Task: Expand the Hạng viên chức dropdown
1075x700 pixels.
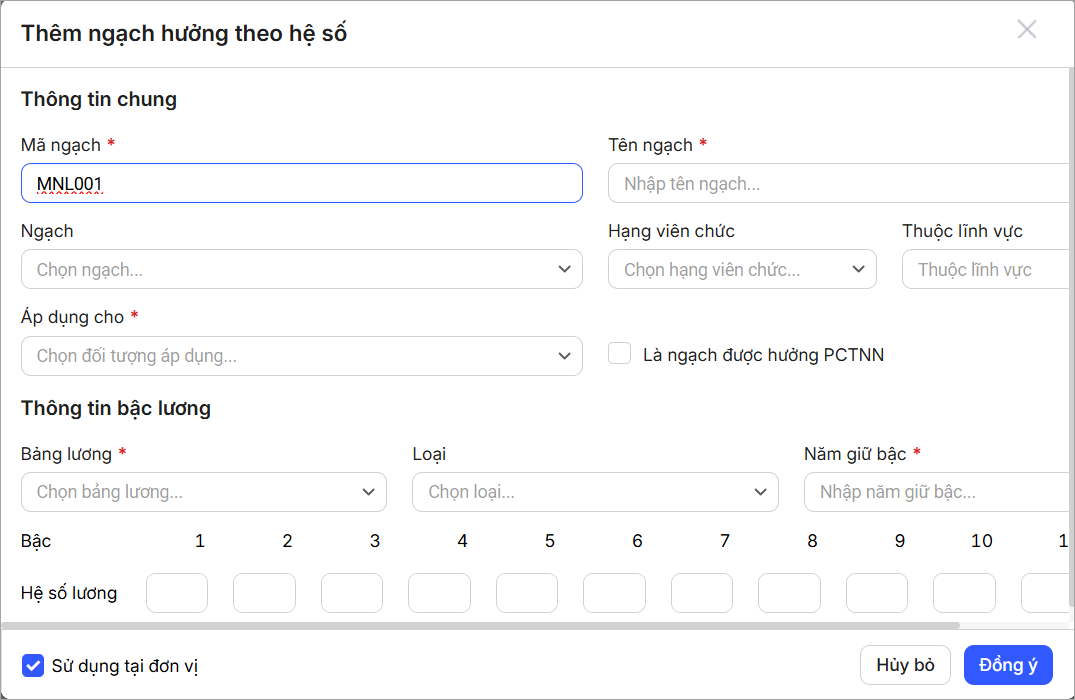Action: coord(742,270)
